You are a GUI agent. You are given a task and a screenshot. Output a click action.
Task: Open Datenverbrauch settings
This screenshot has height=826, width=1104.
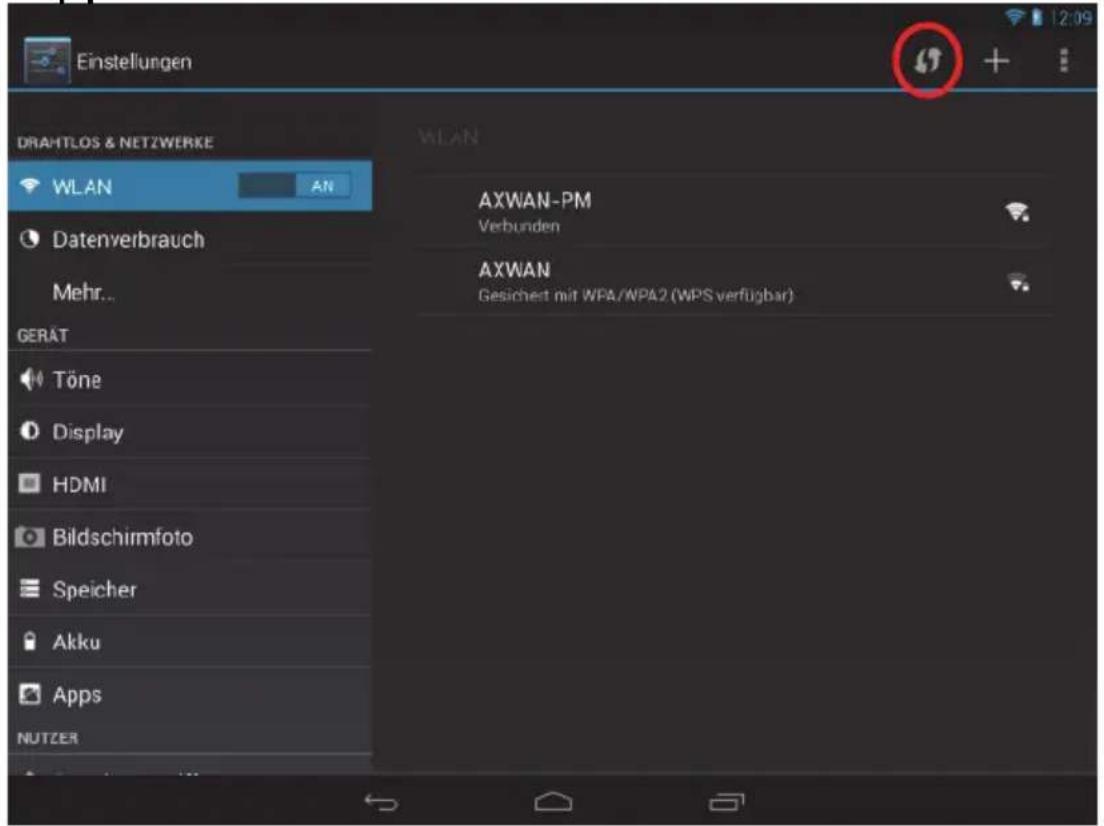click(x=189, y=239)
